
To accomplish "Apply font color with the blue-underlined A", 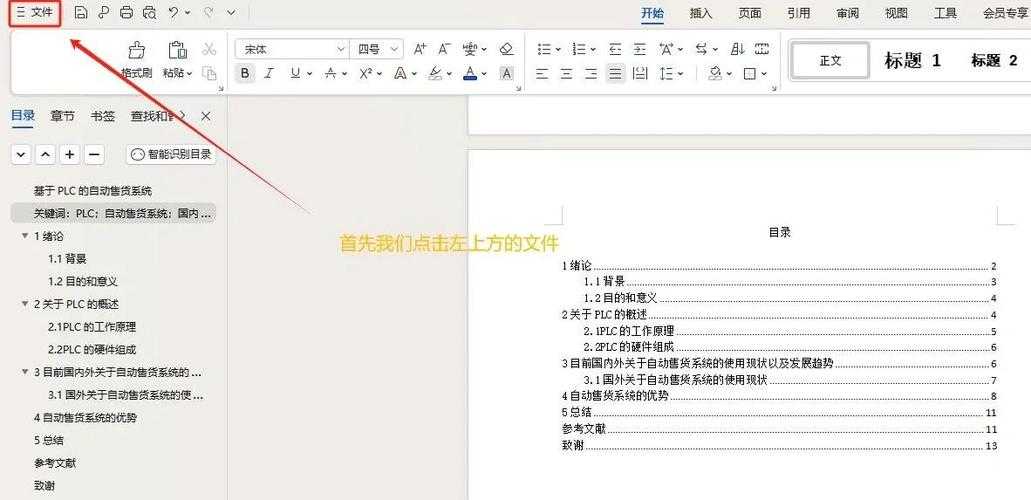I will point(469,74).
